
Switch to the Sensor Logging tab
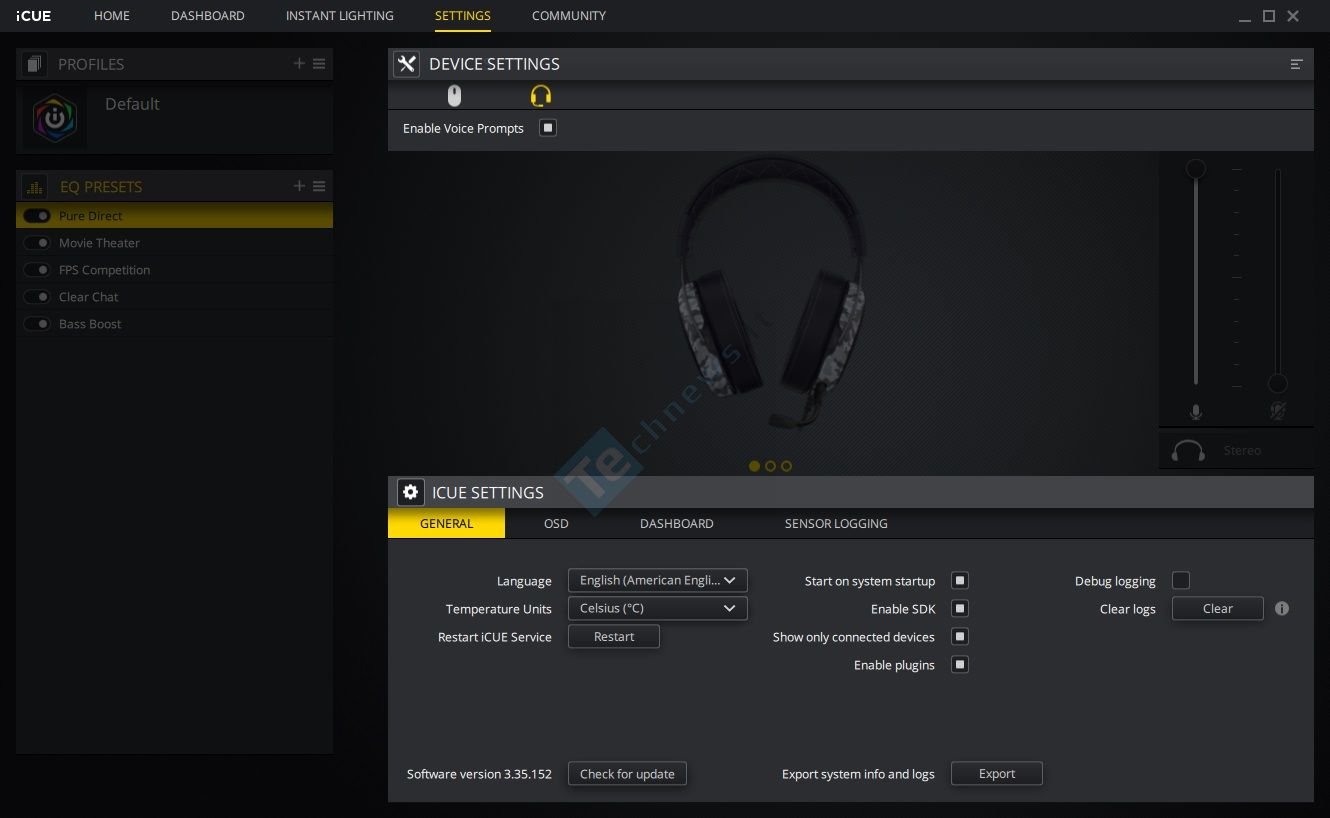pyautogui.click(x=836, y=524)
